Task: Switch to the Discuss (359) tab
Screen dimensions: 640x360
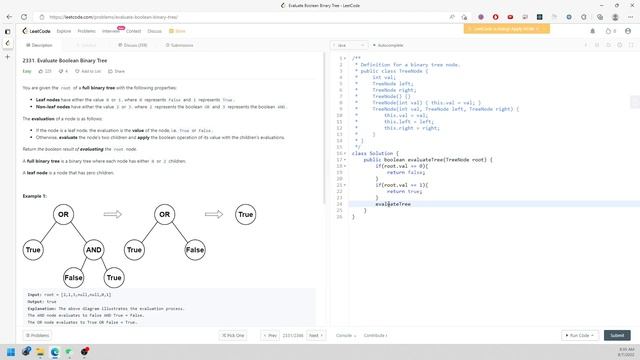Action: coord(133,45)
